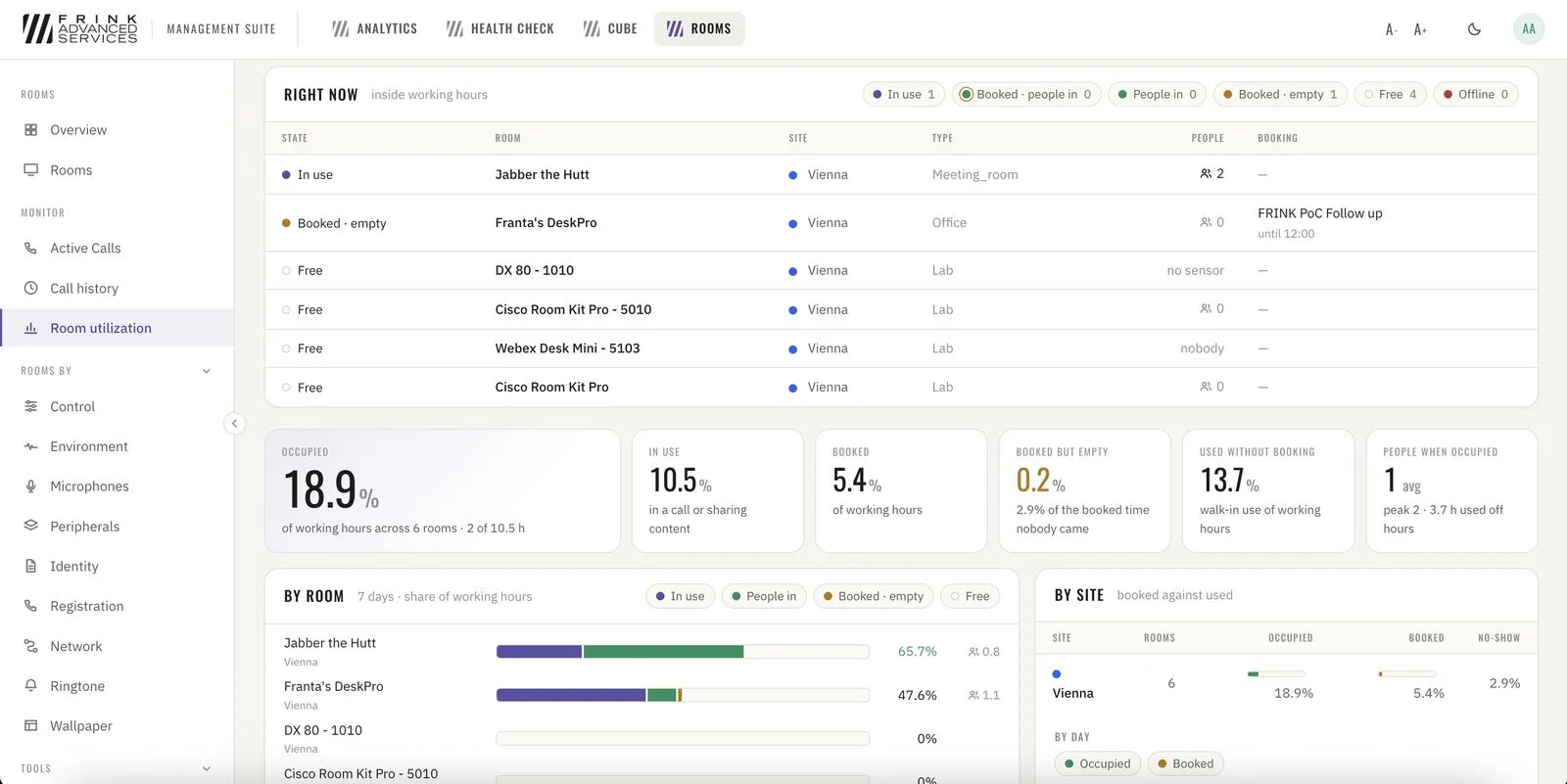Toggle the 'In use 1' status filter
The height and width of the screenshot is (784, 1567).
click(903, 95)
